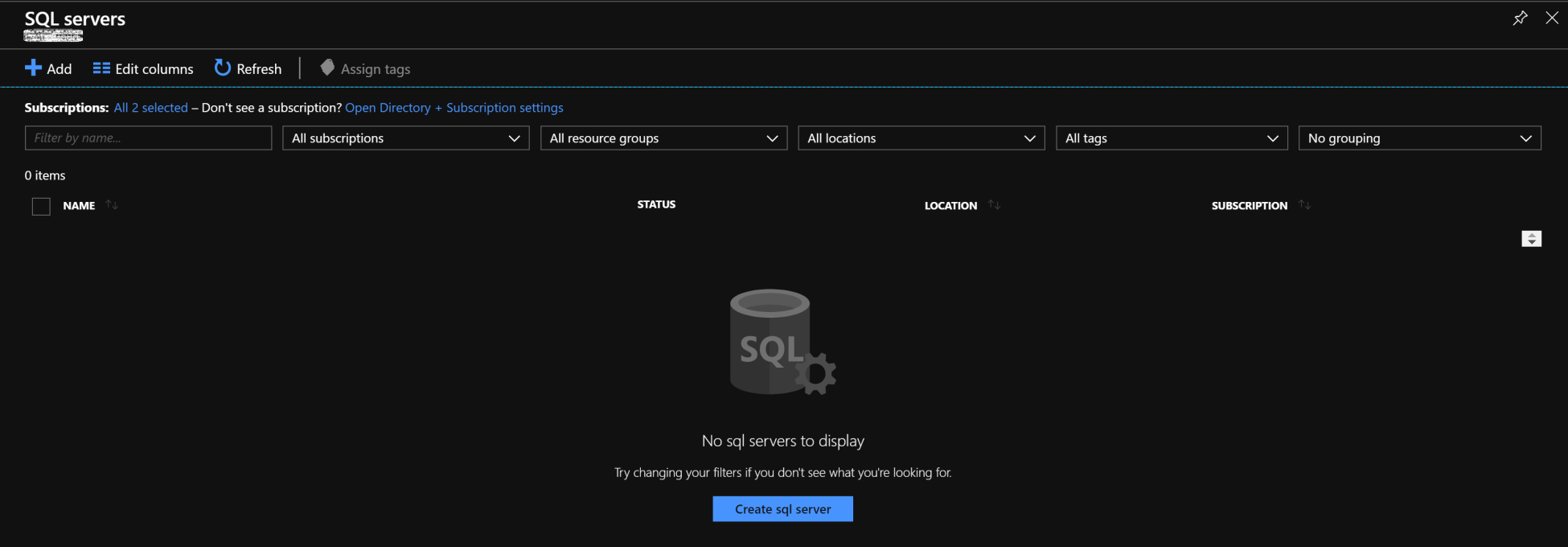
Task: Click the white up-down toggle at table's right edge
Action: [1531, 239]
